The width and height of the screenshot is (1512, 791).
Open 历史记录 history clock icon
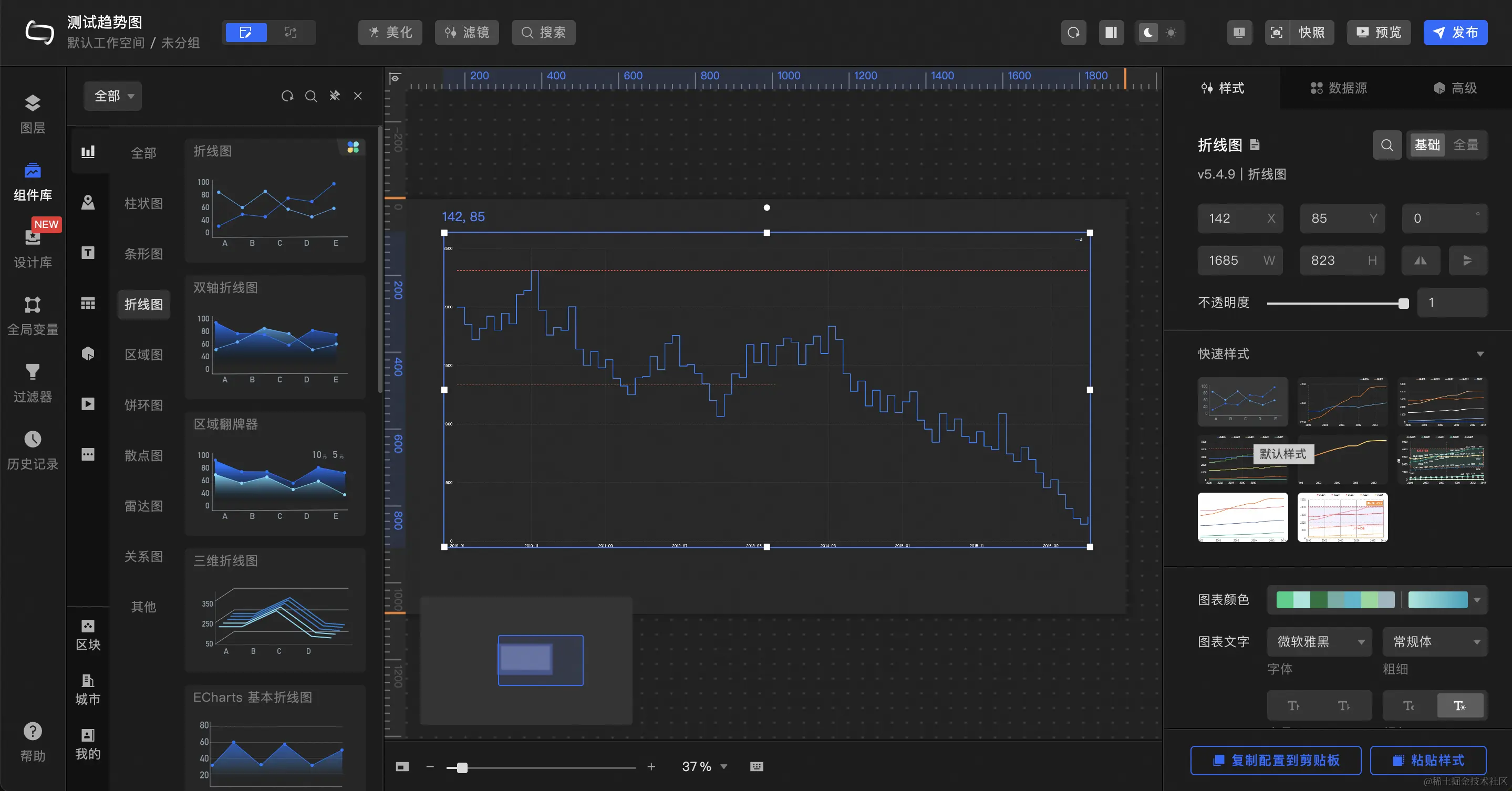pos(32,439)
